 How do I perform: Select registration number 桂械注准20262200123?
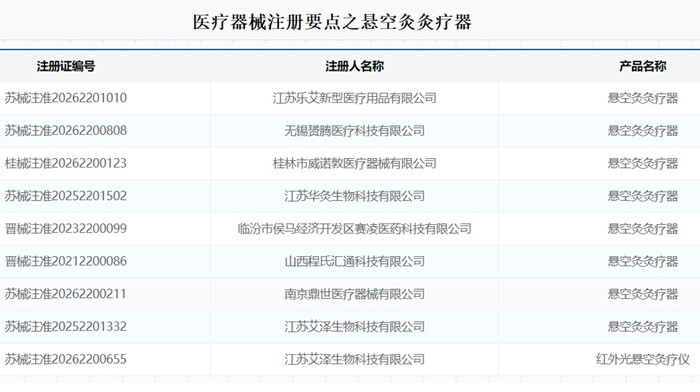(x=66, y=163)
